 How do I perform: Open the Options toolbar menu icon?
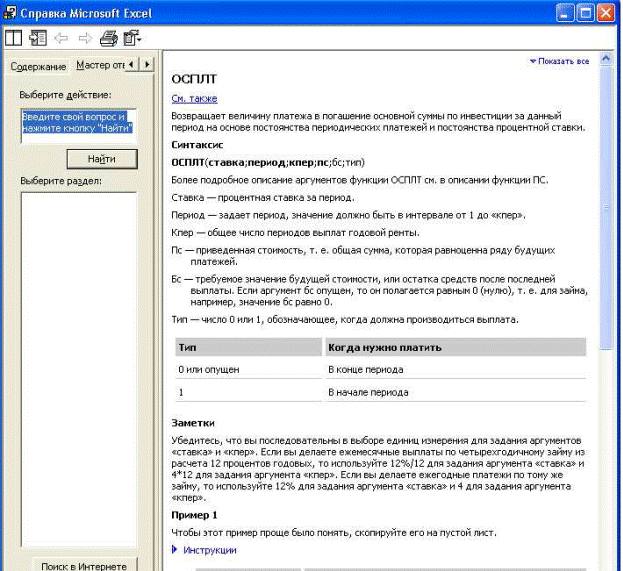[x=132, y=38]
